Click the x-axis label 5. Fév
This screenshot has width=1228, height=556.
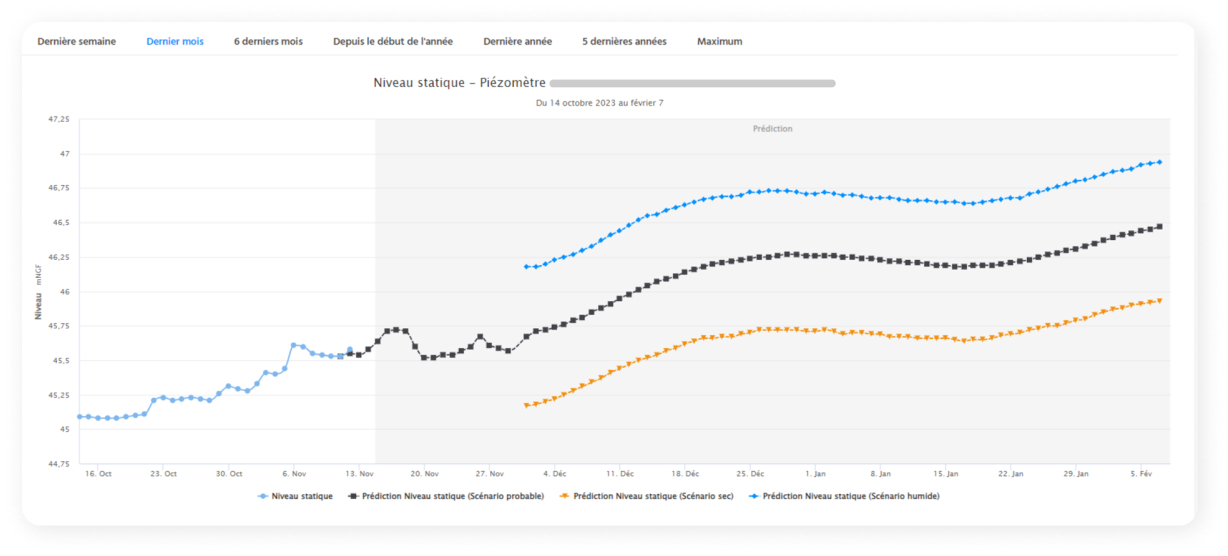[1141, 474]
